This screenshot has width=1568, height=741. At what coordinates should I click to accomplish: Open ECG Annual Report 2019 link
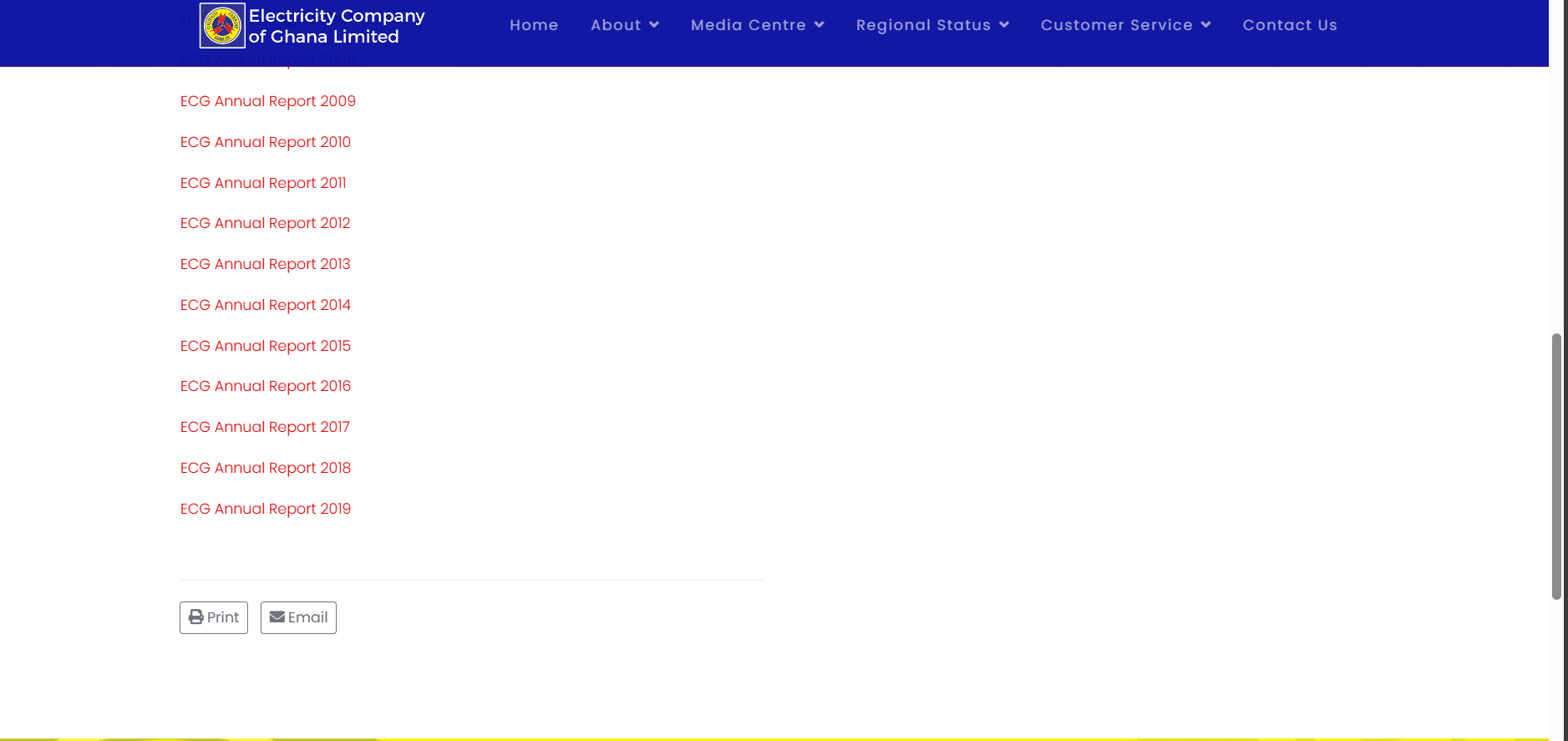click(x=265, y=509)
